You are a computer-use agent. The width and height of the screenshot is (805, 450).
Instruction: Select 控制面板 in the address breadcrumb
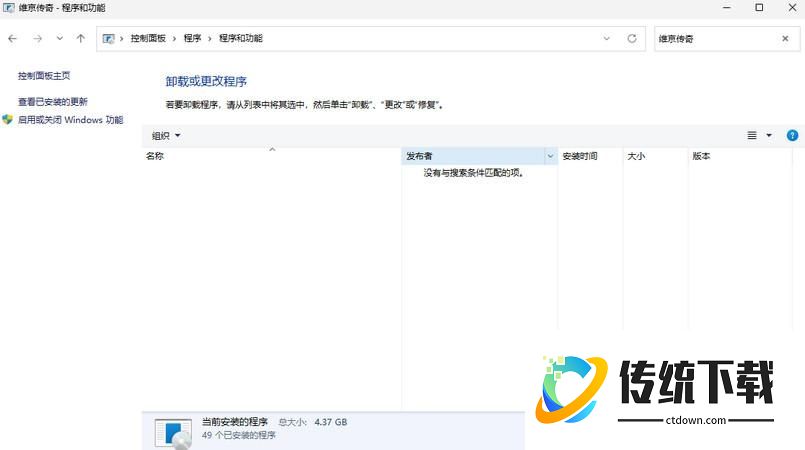tap(148, 39)
